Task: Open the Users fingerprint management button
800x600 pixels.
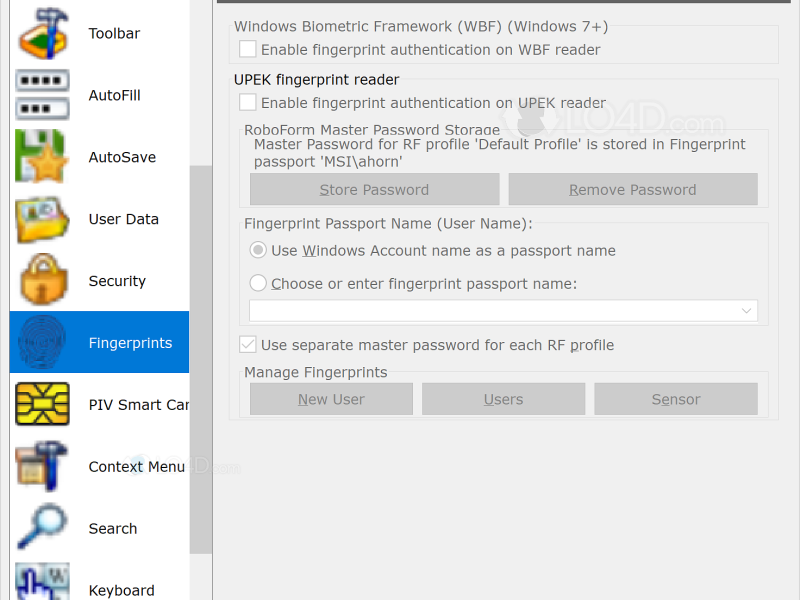Action: 504,399
